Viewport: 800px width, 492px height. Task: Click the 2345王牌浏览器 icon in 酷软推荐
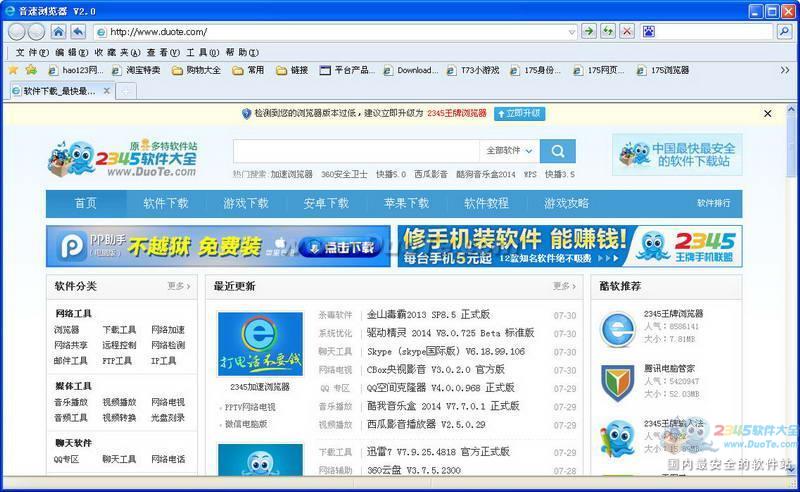(x=617, y=329)
